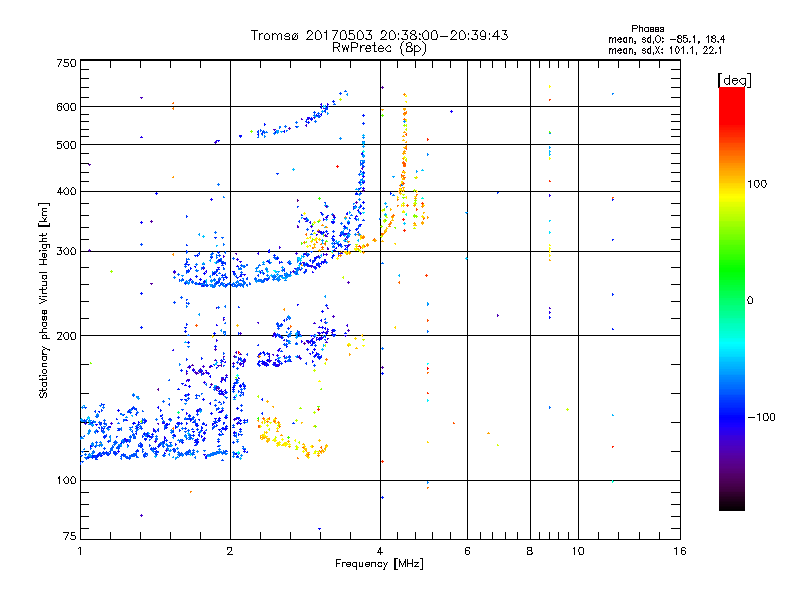Click the x-axis label '2'
The image size is (800, 600).
point(230,551)
